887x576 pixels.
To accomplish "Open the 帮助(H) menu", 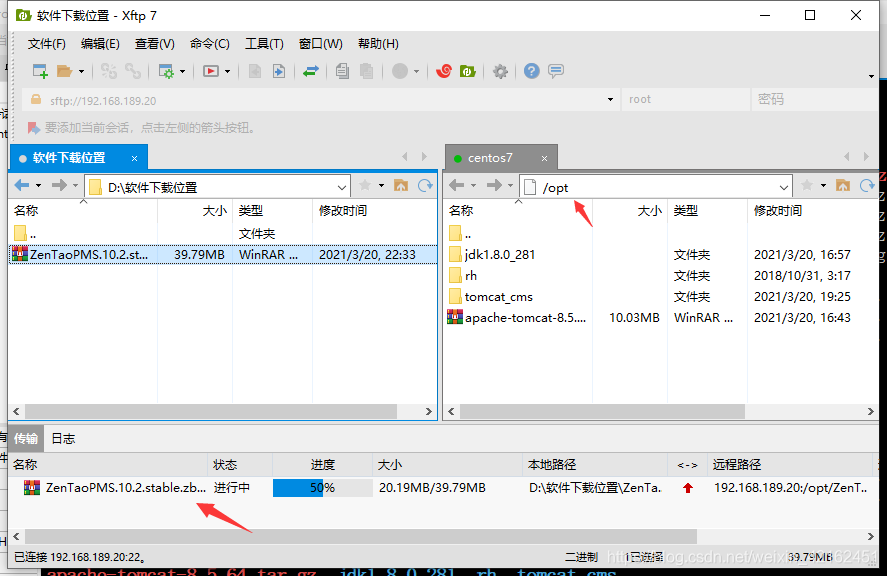I will pyautogui.click(x=378, y=44).
